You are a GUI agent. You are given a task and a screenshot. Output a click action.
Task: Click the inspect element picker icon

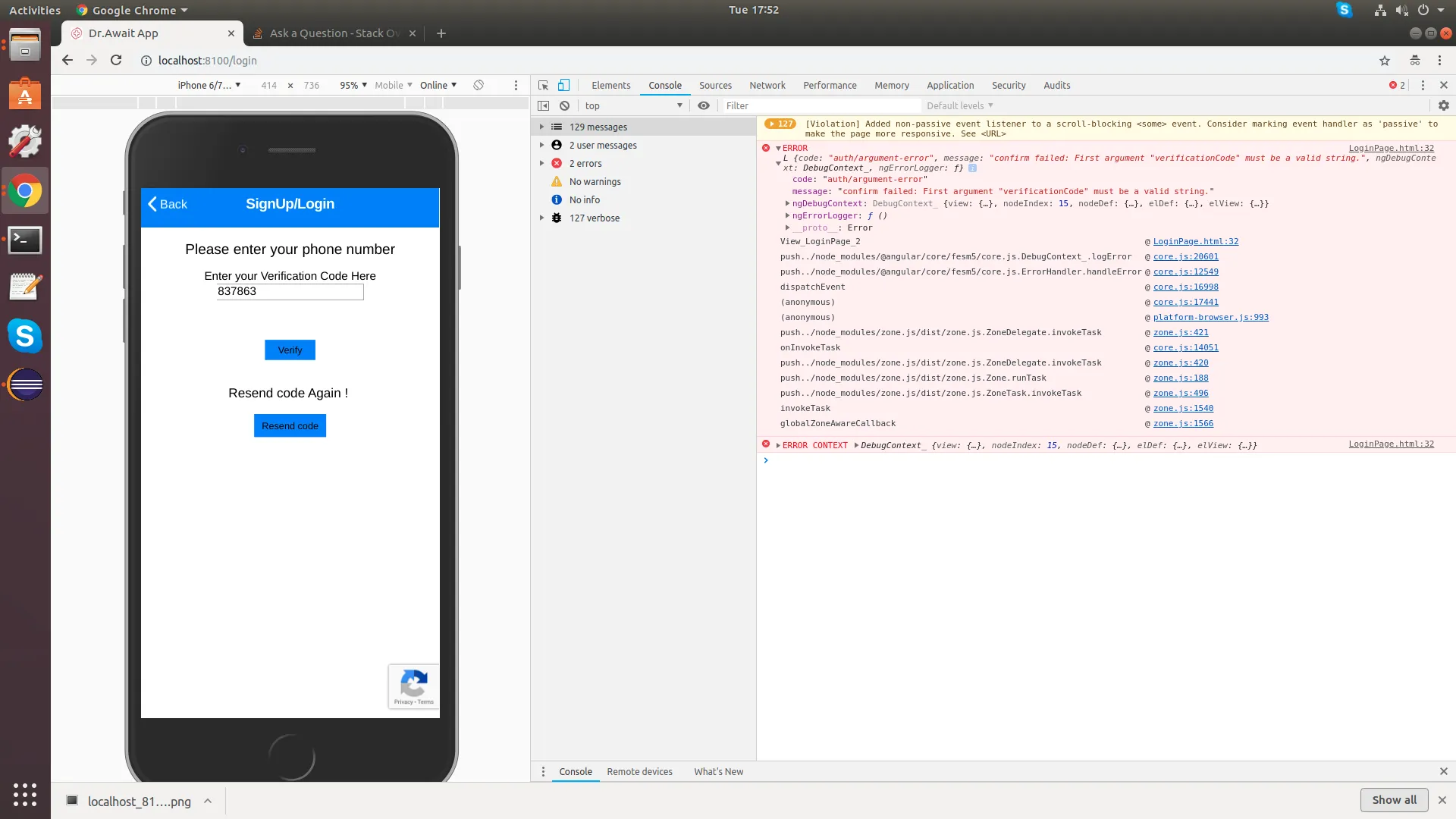coord(543,86)
